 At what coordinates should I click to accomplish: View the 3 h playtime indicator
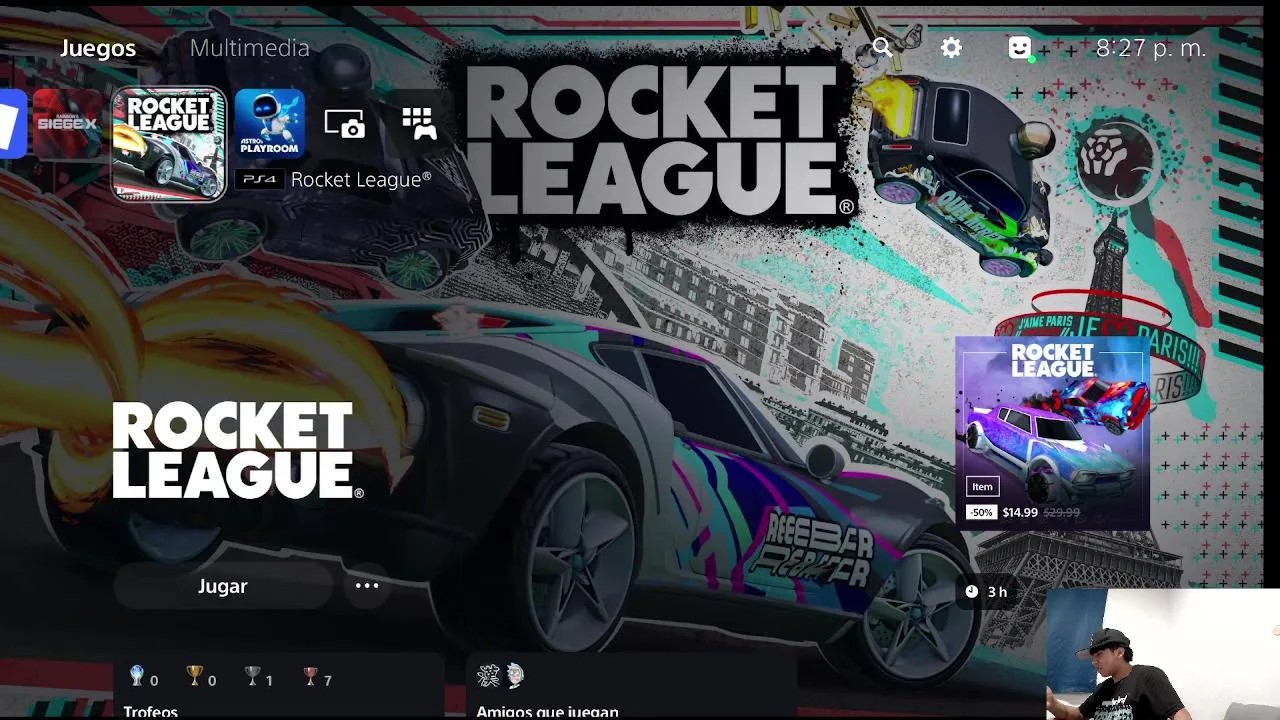986,592
